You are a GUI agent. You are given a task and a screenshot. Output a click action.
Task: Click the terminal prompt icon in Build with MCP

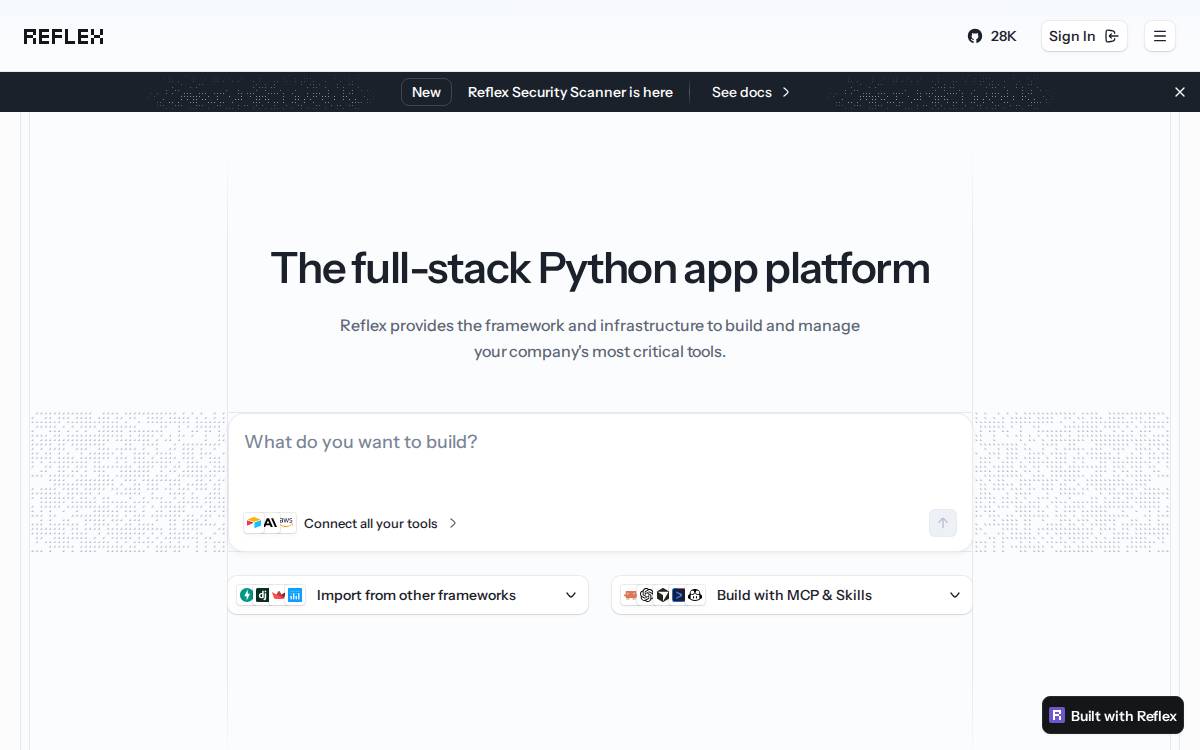coord(679,595)
